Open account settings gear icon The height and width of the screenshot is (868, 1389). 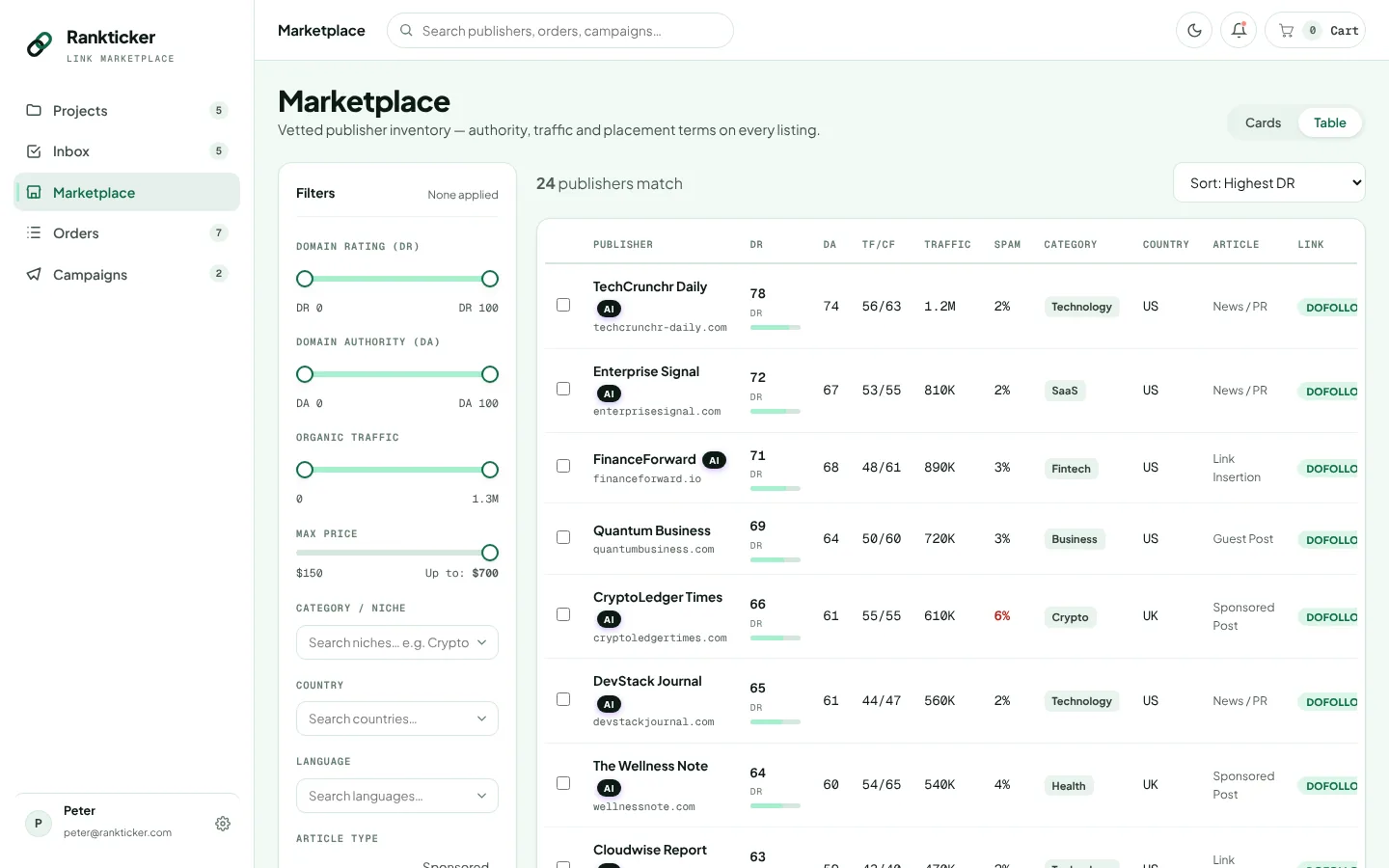[x=223, y=824]
